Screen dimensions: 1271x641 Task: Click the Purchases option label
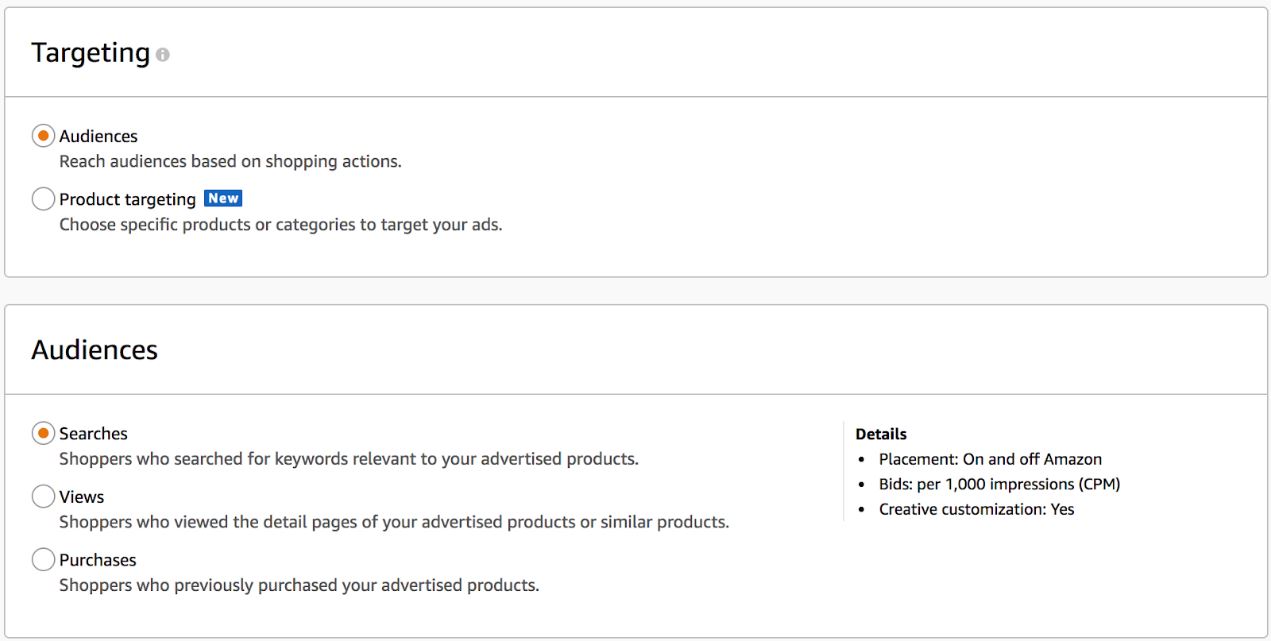coord(97,560)
